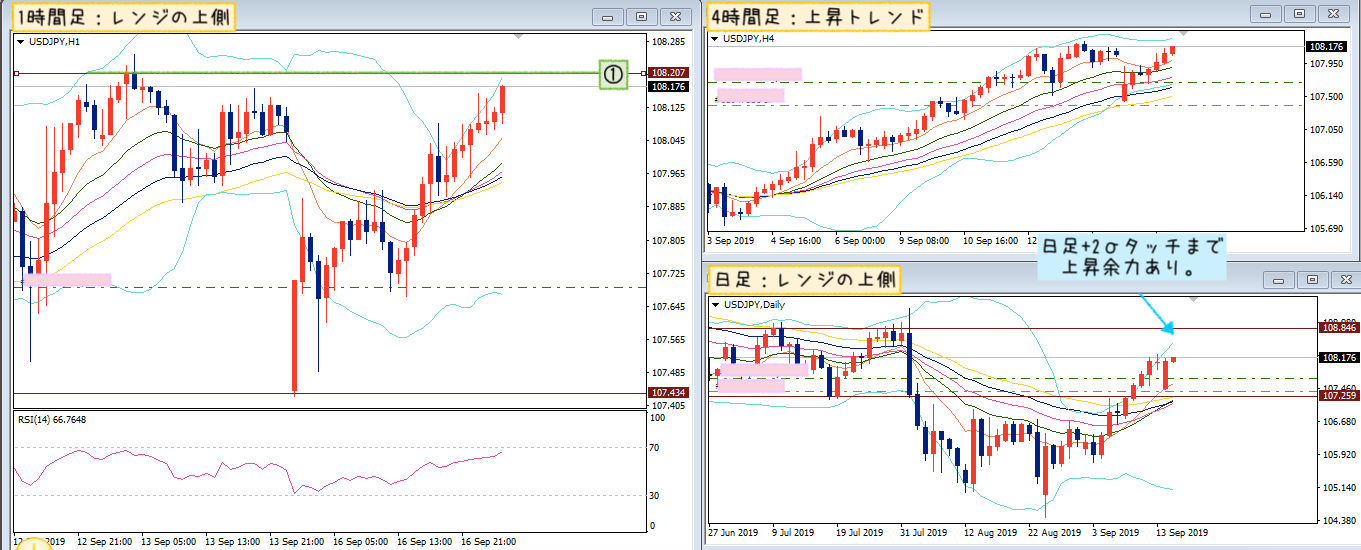Click the Daily chart shift triangle marker
1361x550 pixels.
coord(1192,299)
